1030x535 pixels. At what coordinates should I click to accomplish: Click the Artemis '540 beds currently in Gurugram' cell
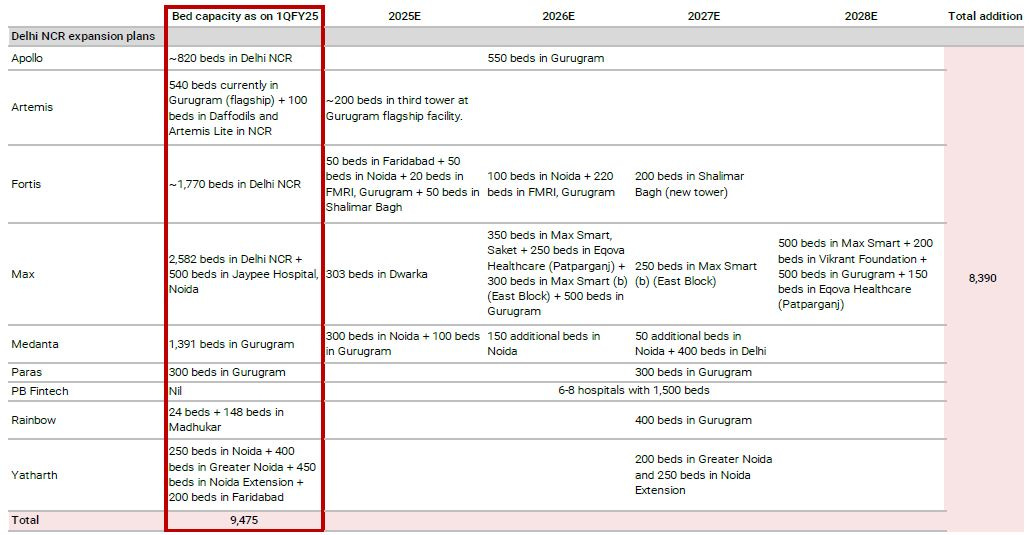pos(238,108)
